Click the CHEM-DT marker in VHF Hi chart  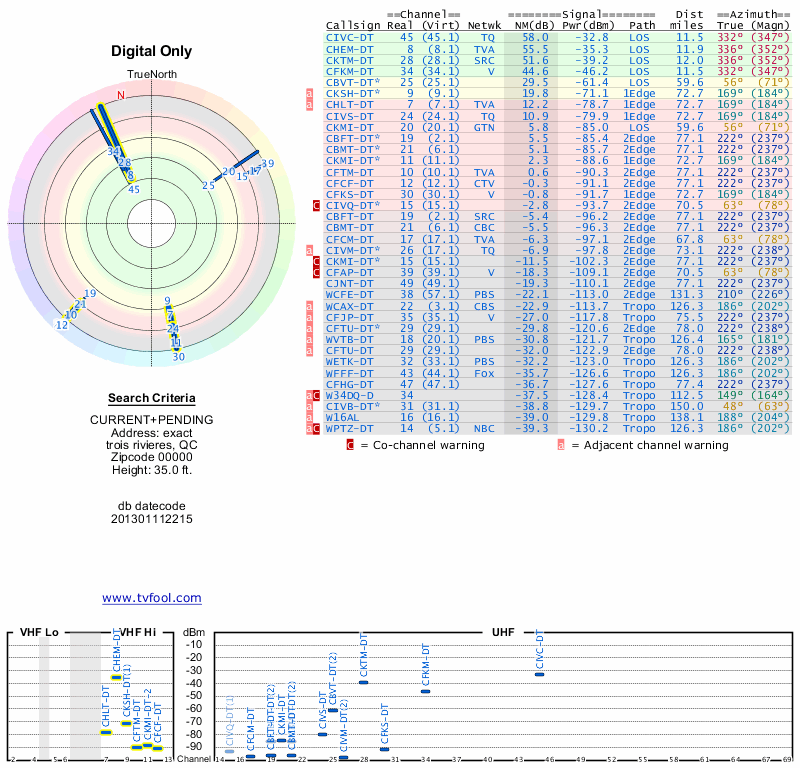pyautogui.click(x=116, y=678)
